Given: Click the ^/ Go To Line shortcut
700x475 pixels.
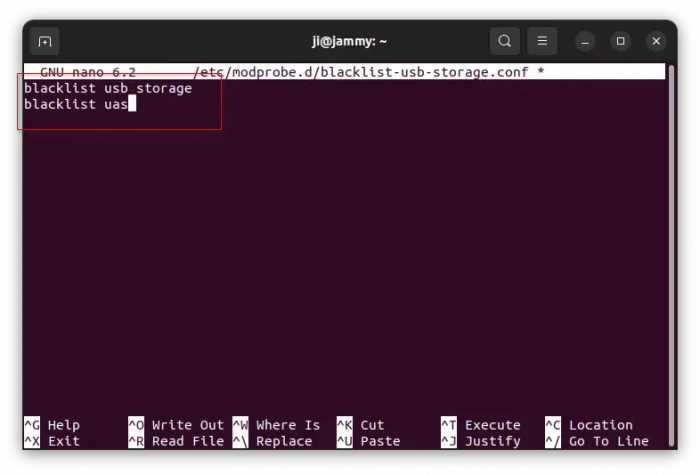Looking at the screenshot, I should pos(596,441).
